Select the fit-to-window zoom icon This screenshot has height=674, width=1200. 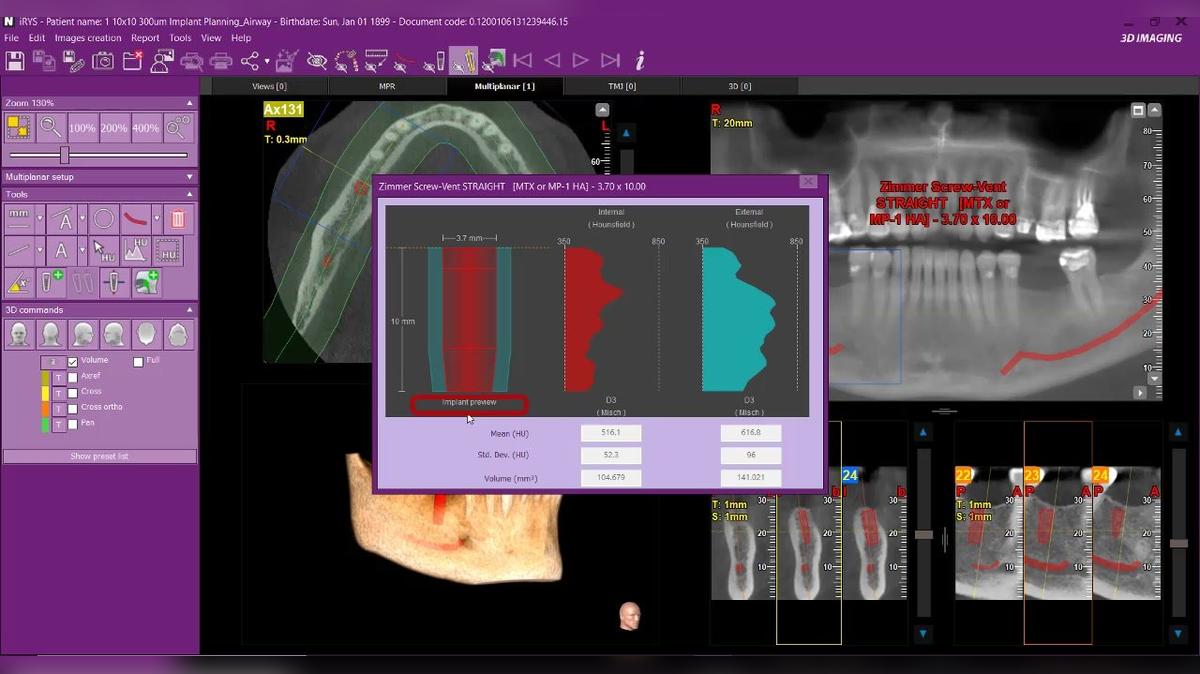point(18,127)
